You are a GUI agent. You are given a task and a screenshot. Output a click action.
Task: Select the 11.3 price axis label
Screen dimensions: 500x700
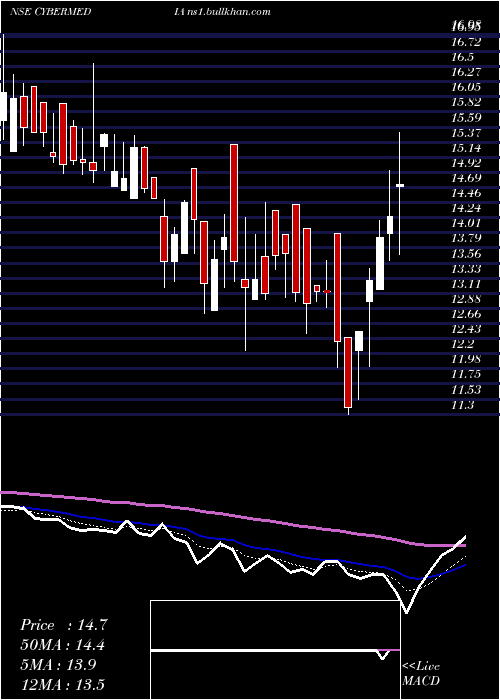[462, 405]
